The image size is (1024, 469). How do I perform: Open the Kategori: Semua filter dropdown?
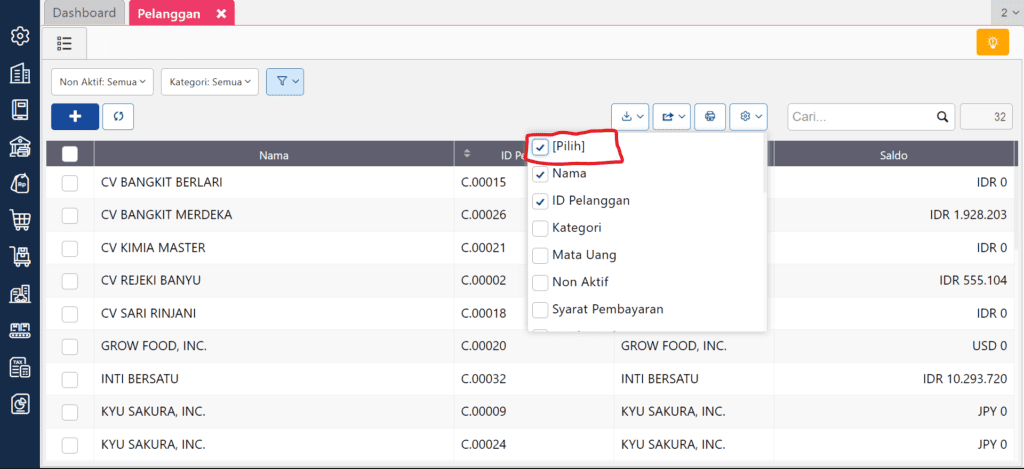tap(209, 82)
